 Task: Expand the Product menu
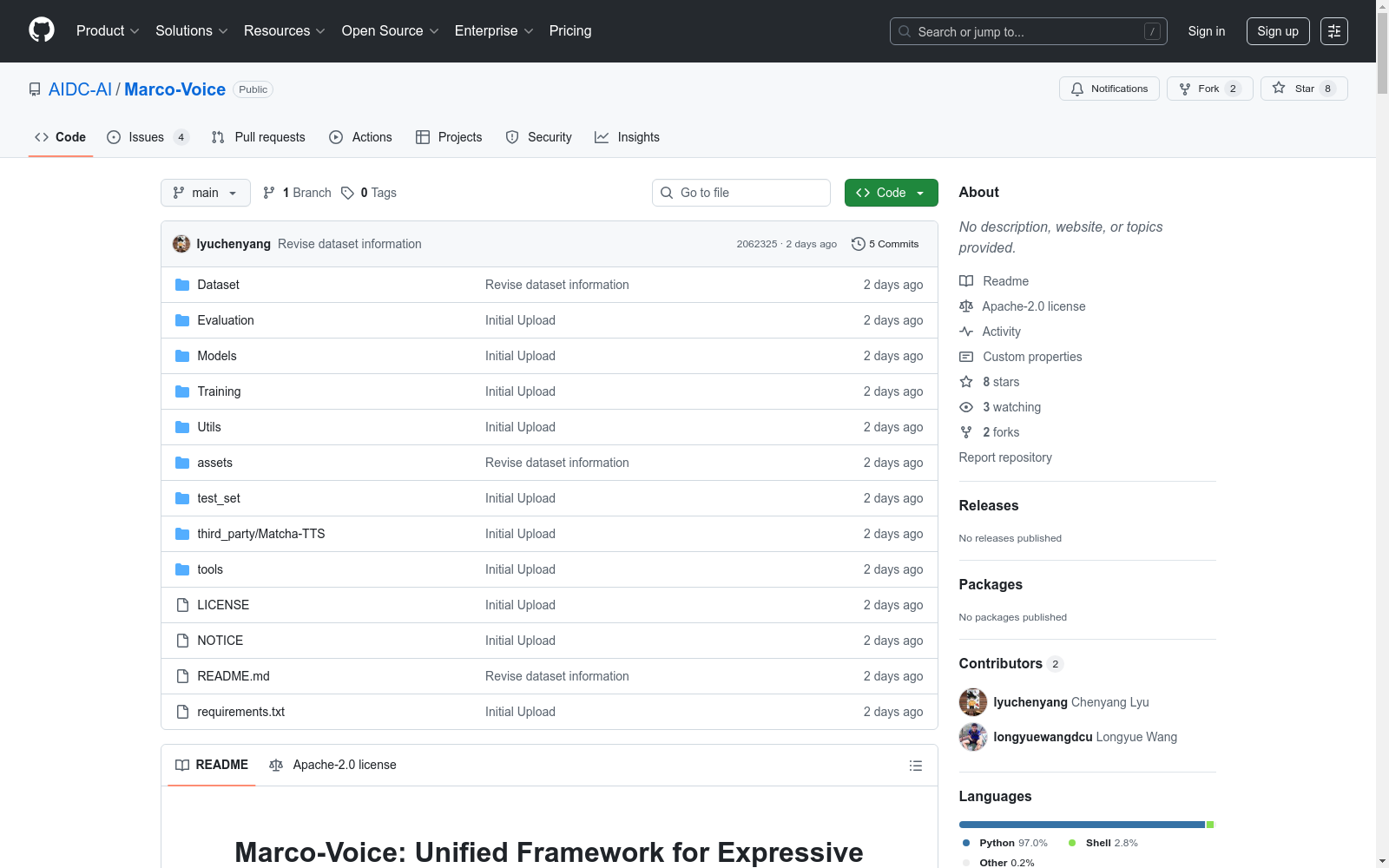[x=108, y=31]
